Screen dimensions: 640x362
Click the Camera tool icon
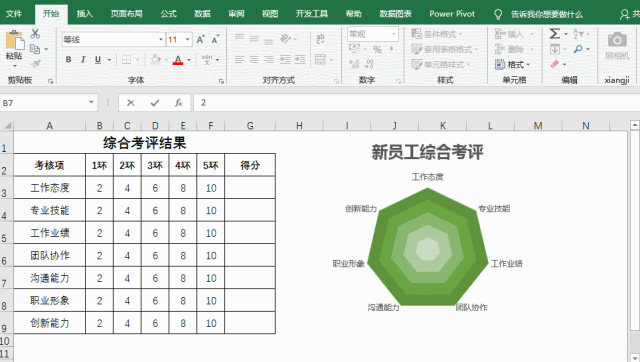[617, 40]
